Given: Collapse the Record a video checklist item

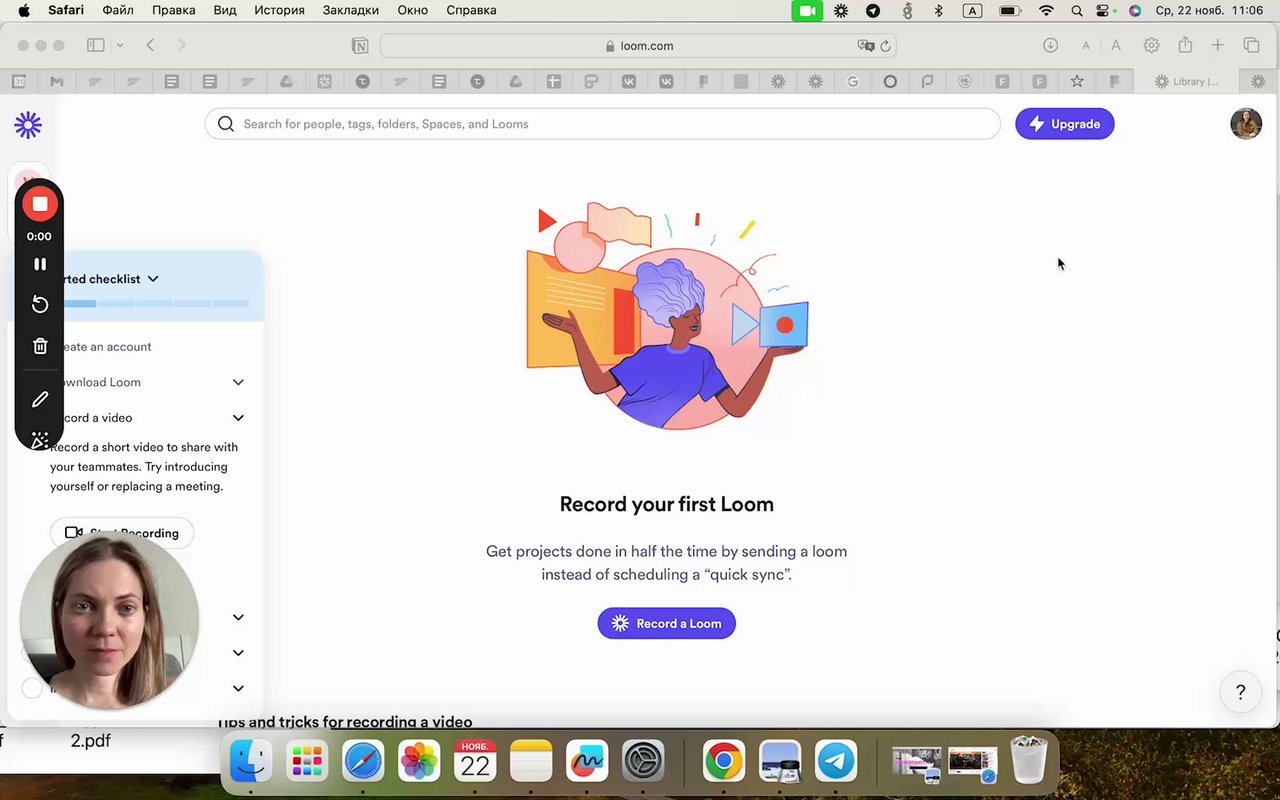Looking at the screenshot, I should pyautogui.click(x=238, y=418).
